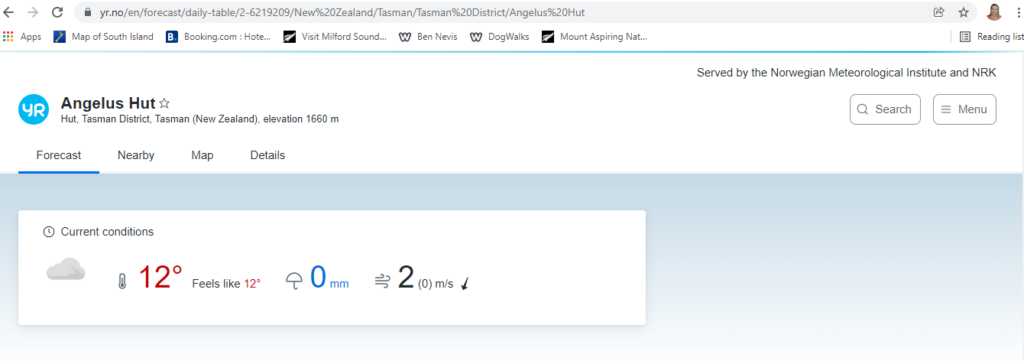Click the Feels like 12° text
This screenshot has width=1024, height=361.
coord(226,283)
